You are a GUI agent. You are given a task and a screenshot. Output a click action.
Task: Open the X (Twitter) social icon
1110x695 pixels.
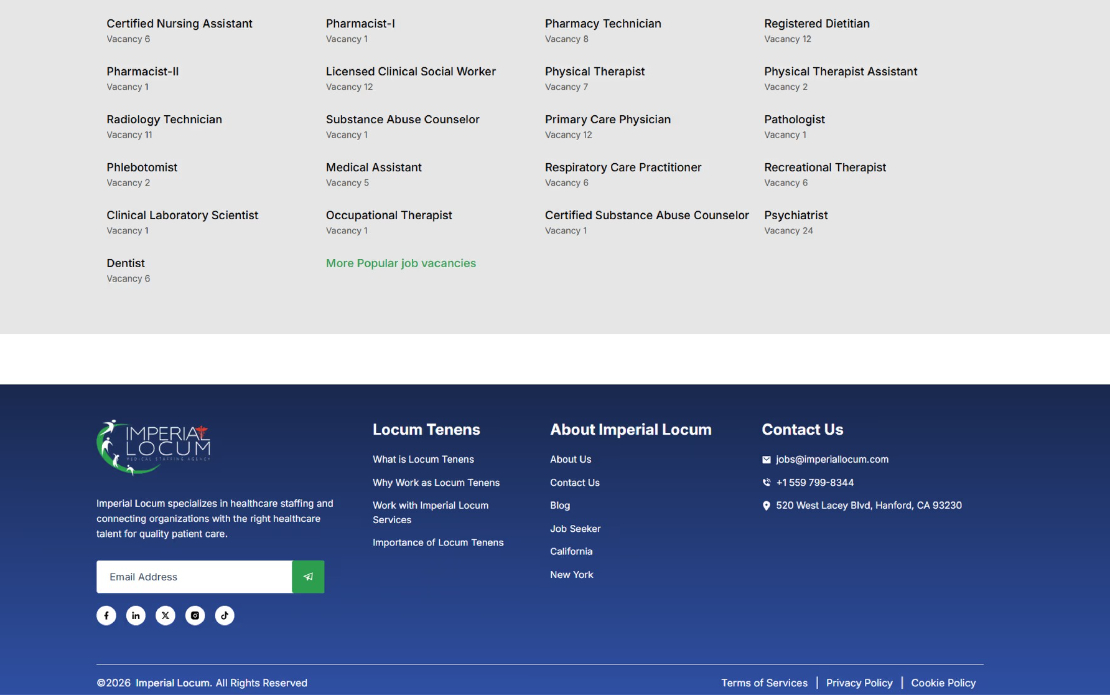click(165, 616)
